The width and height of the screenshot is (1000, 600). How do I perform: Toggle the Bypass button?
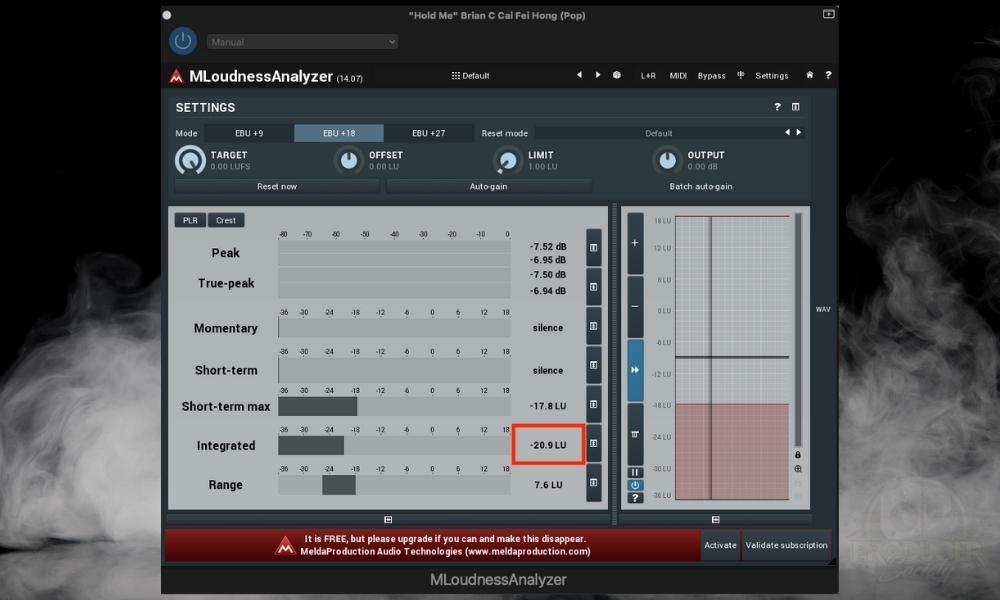click(712, 76)
